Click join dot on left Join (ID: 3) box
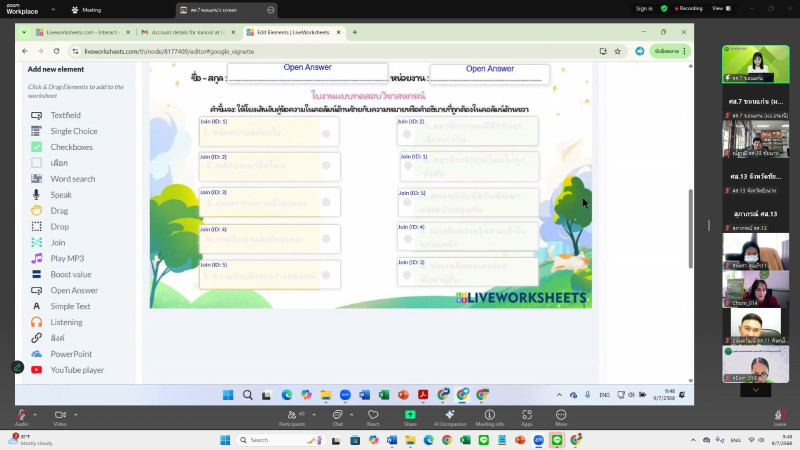Screen dimensions: 800x450 click(x=326, y=202)
